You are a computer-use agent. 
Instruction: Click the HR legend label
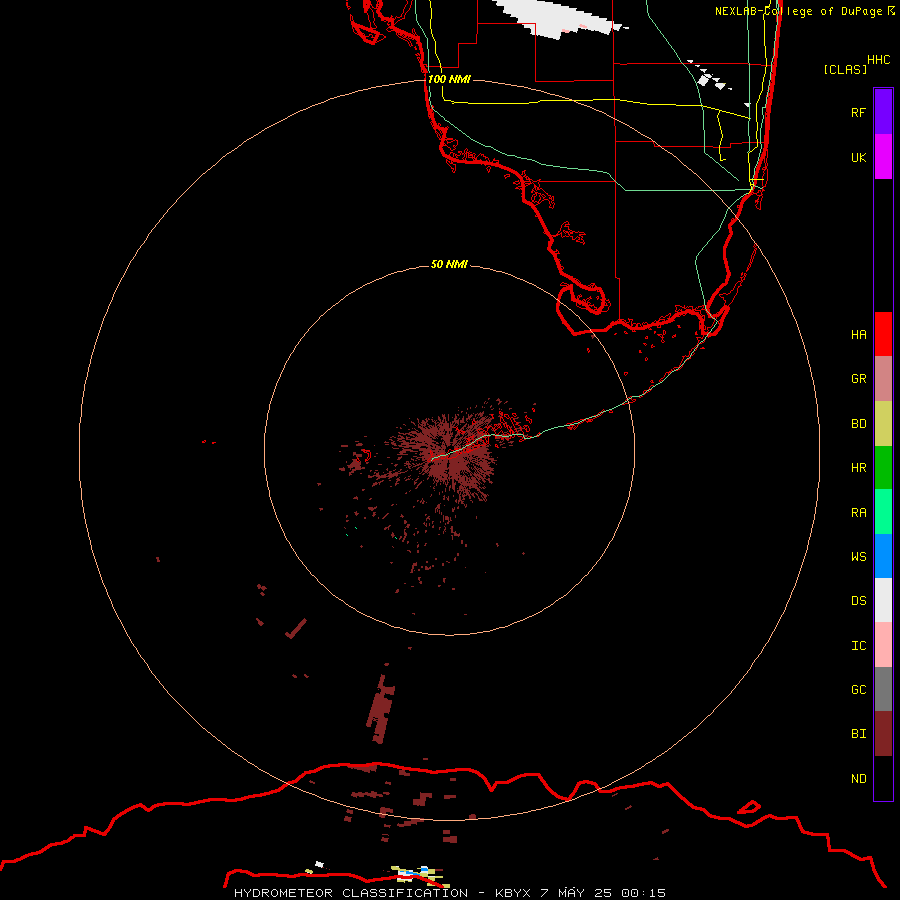(858, 468)
